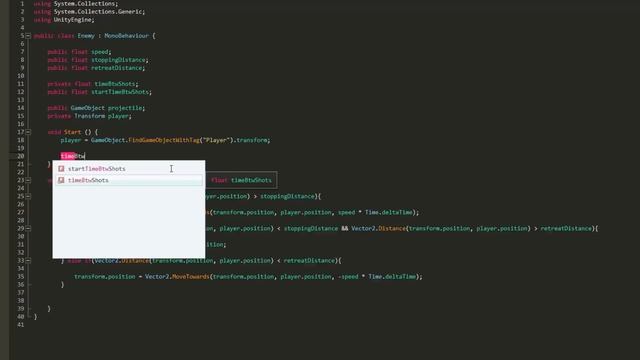Click the 'float timeBtwShots' tooltip
This screenshot has height=360, width=640.
click(x=241, y=180)
